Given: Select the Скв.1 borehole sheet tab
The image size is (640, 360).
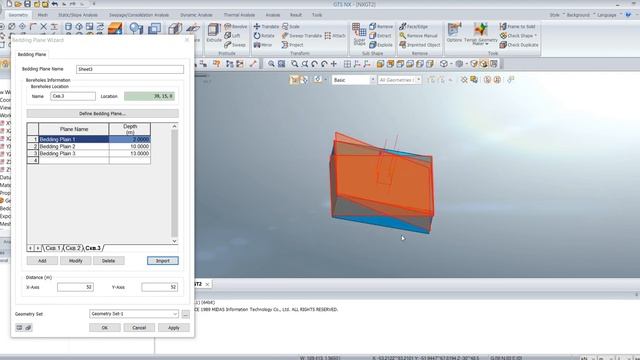Looking at the screenshot, I should [x=53, y=248].
